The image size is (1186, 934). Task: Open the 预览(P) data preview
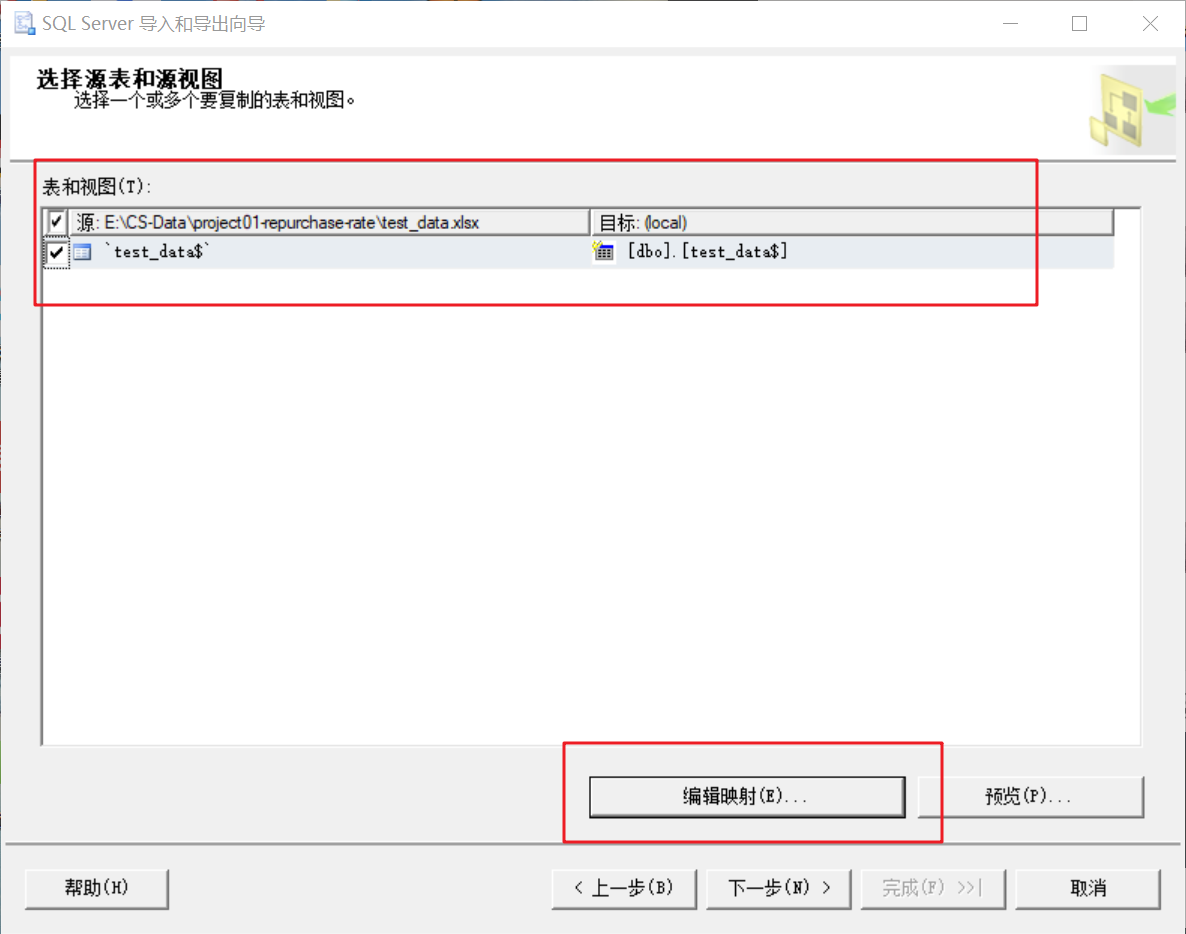pyautogui.click(x=1030, y=797)
